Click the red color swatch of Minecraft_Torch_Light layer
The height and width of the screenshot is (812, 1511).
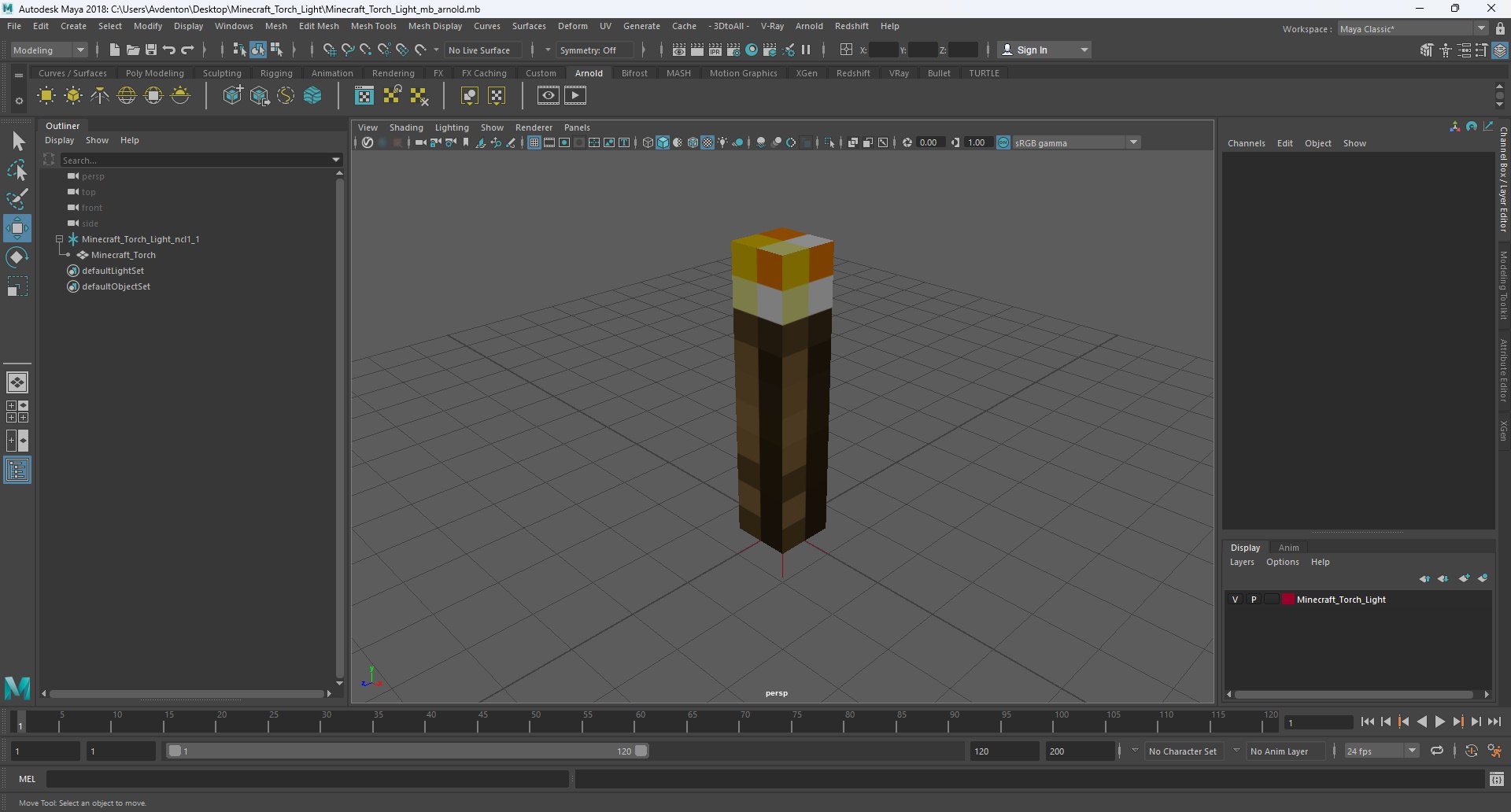point(1287,600)
